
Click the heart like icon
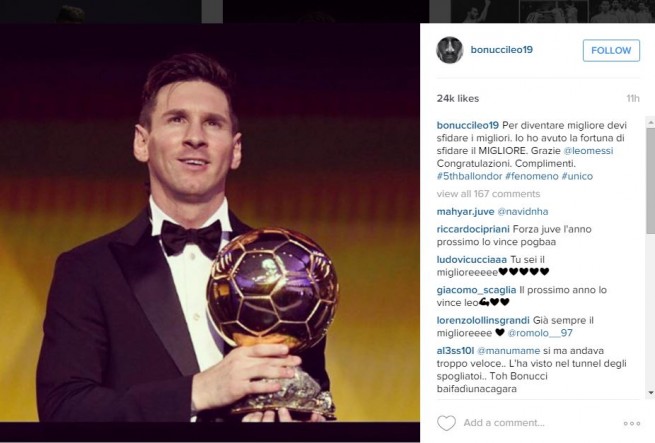pyautogui.click(x=446, y=423)
